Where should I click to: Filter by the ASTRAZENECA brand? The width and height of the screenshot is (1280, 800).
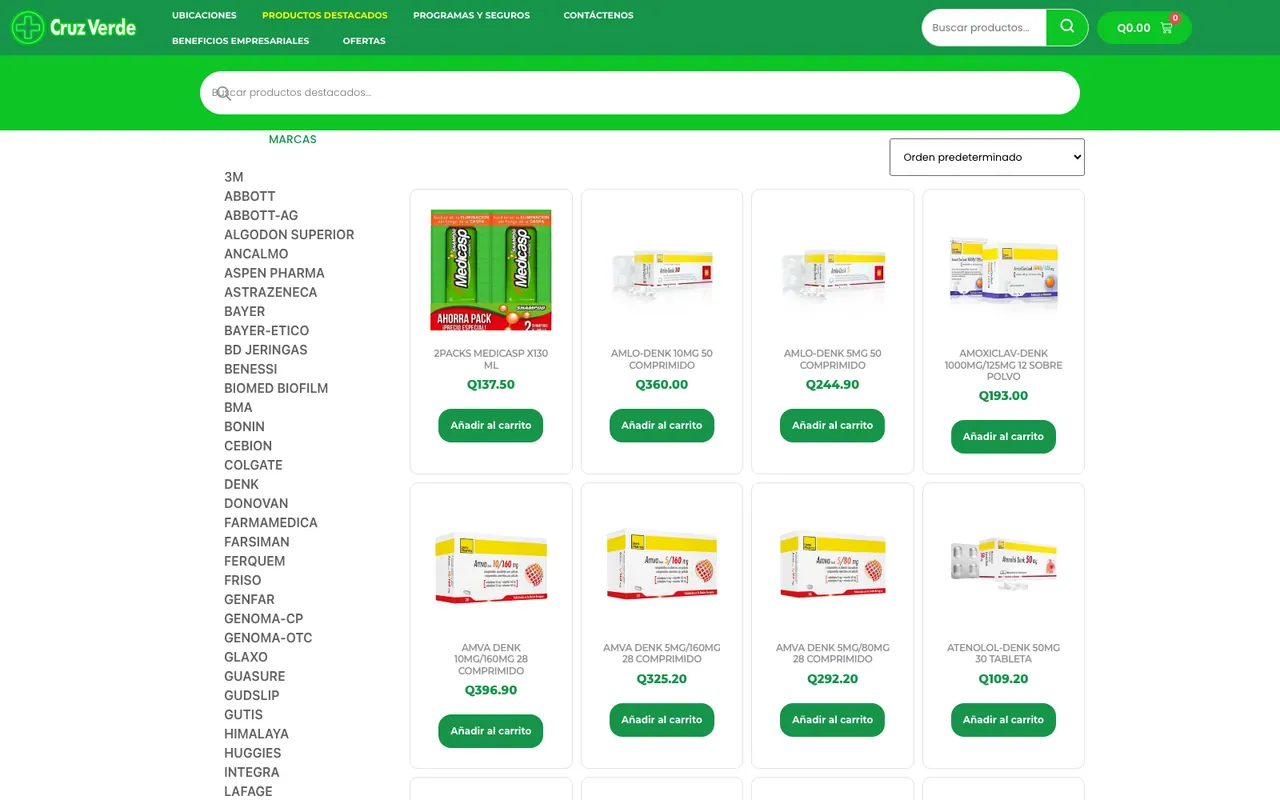click(x=270, y=292)
